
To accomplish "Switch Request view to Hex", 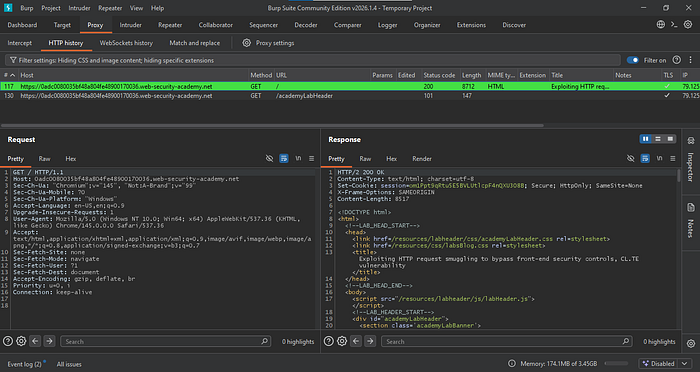I will pos(71,159).
